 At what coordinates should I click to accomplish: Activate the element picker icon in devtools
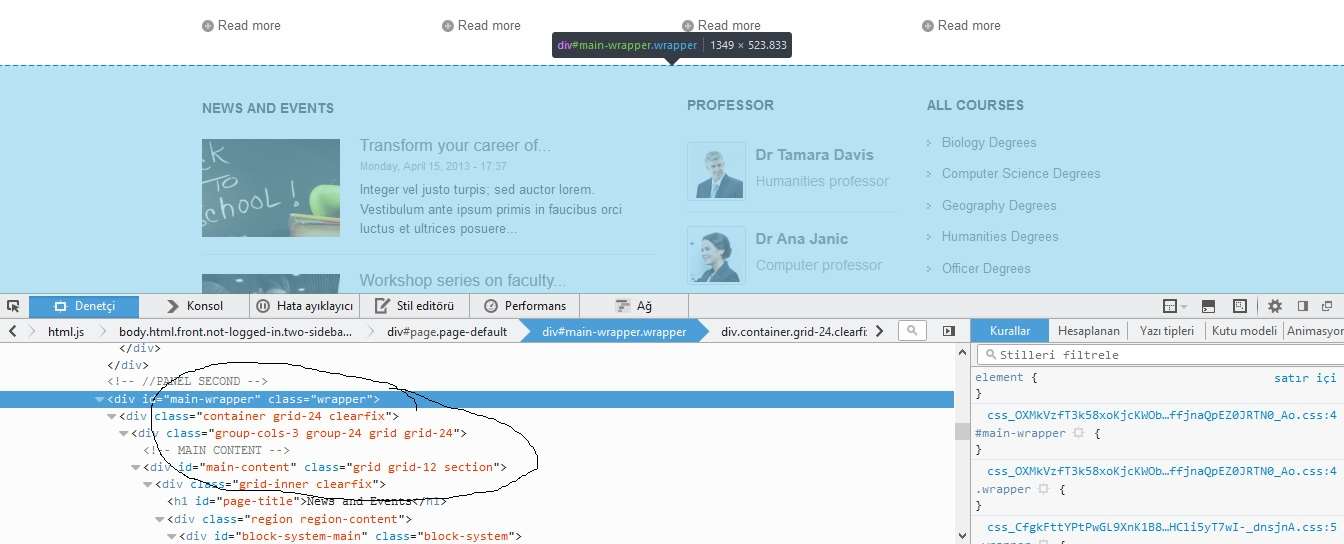pos(13,306)
